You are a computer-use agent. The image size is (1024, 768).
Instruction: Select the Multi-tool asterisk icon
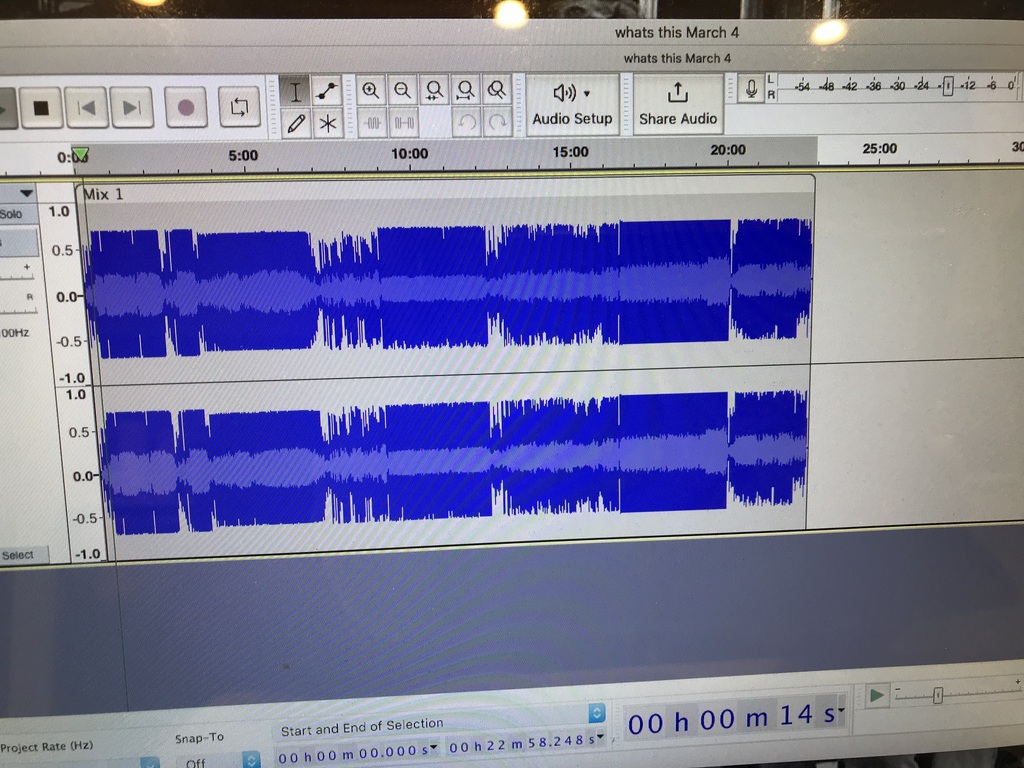(327, 124)
